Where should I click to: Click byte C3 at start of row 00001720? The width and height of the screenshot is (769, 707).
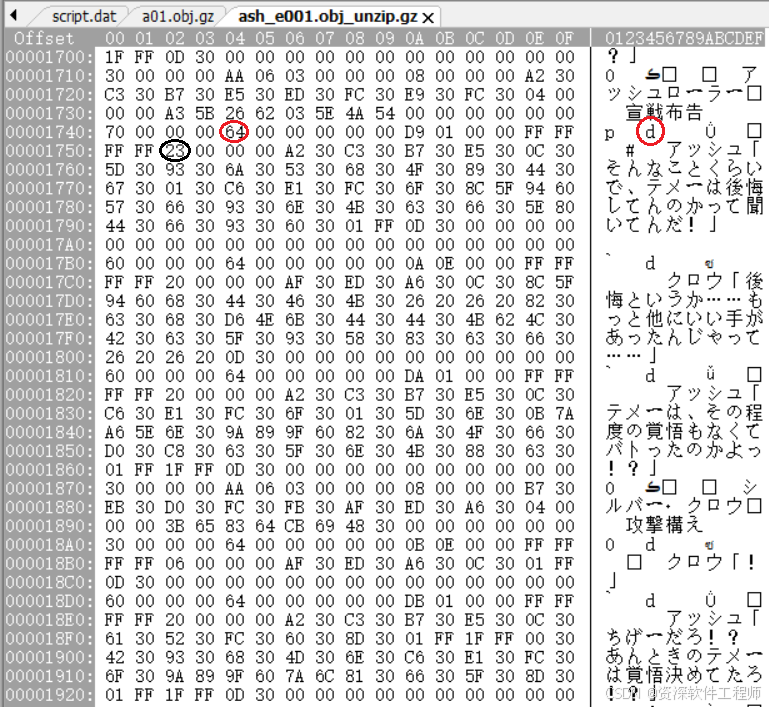click(x=114, y=94)
